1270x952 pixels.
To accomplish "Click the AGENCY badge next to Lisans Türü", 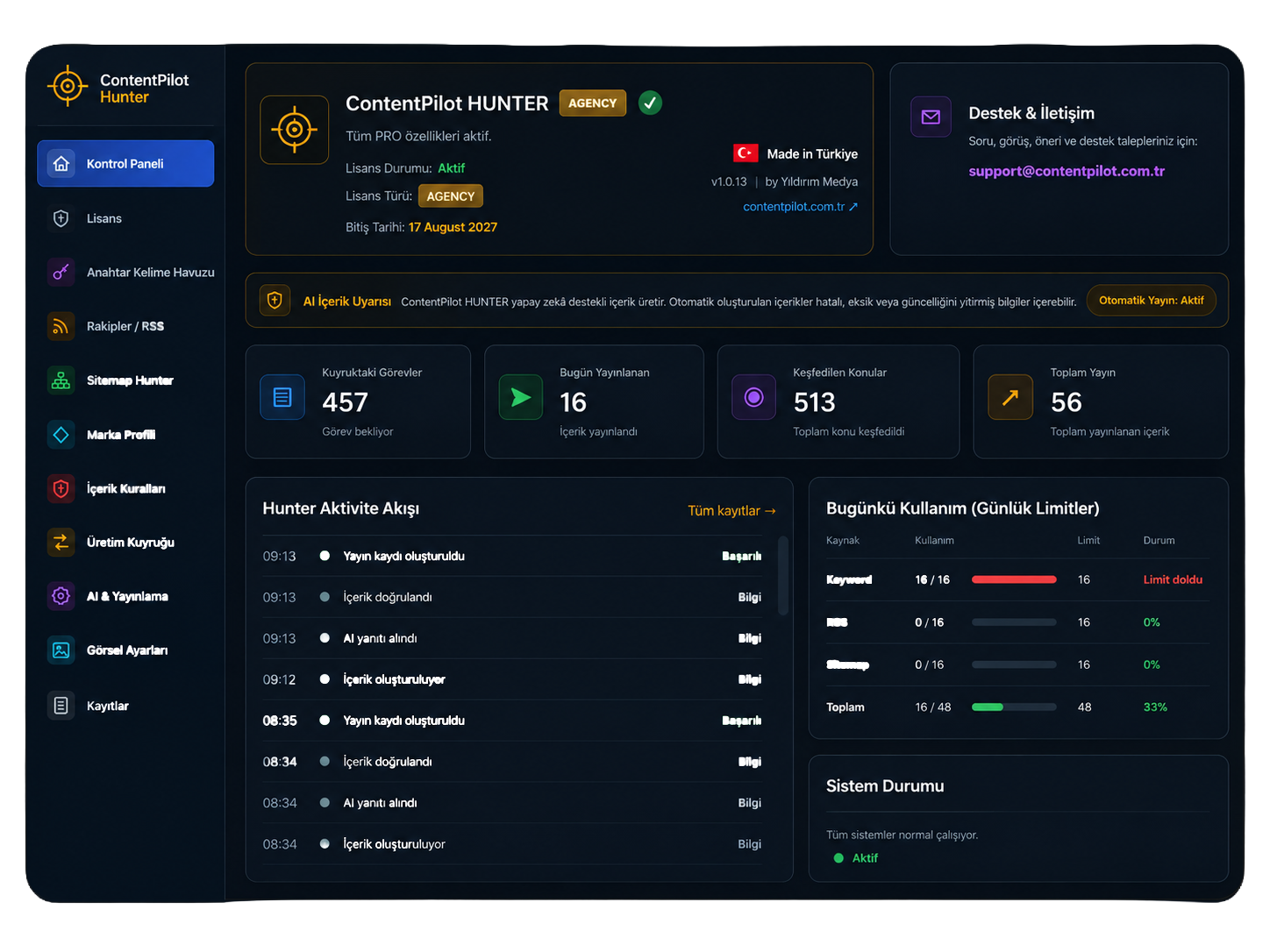I will [x=451, y=196].
